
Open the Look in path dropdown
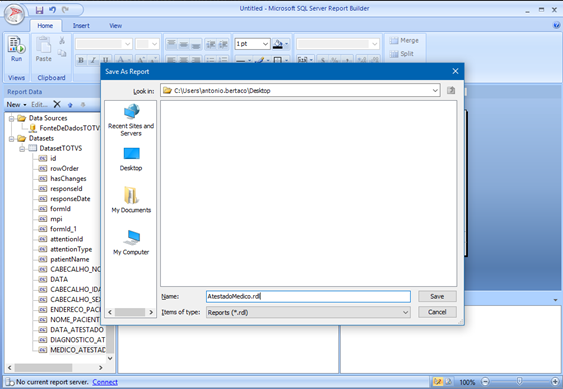[x=435, y=91]
